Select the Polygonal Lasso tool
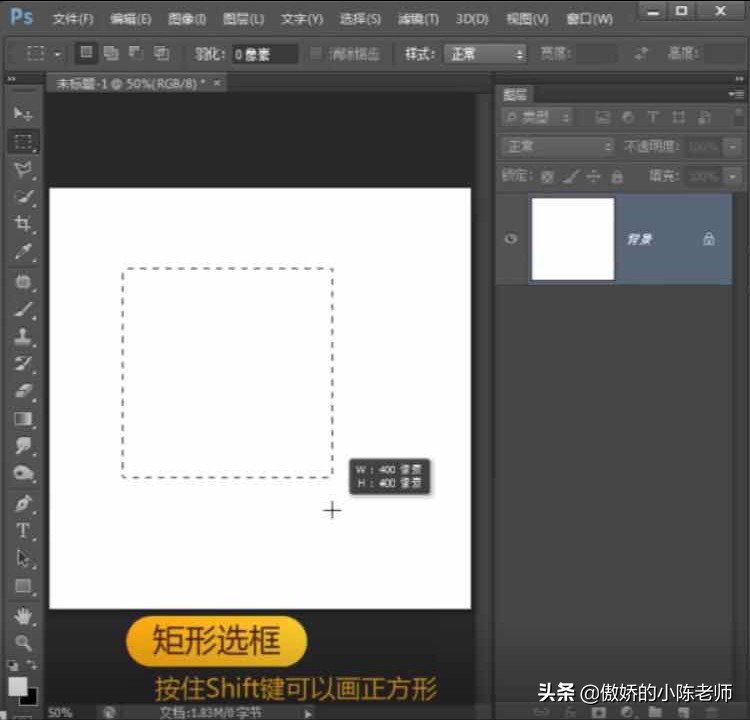The width and height of the screenshot is (750, 720). tap(22, 169)
